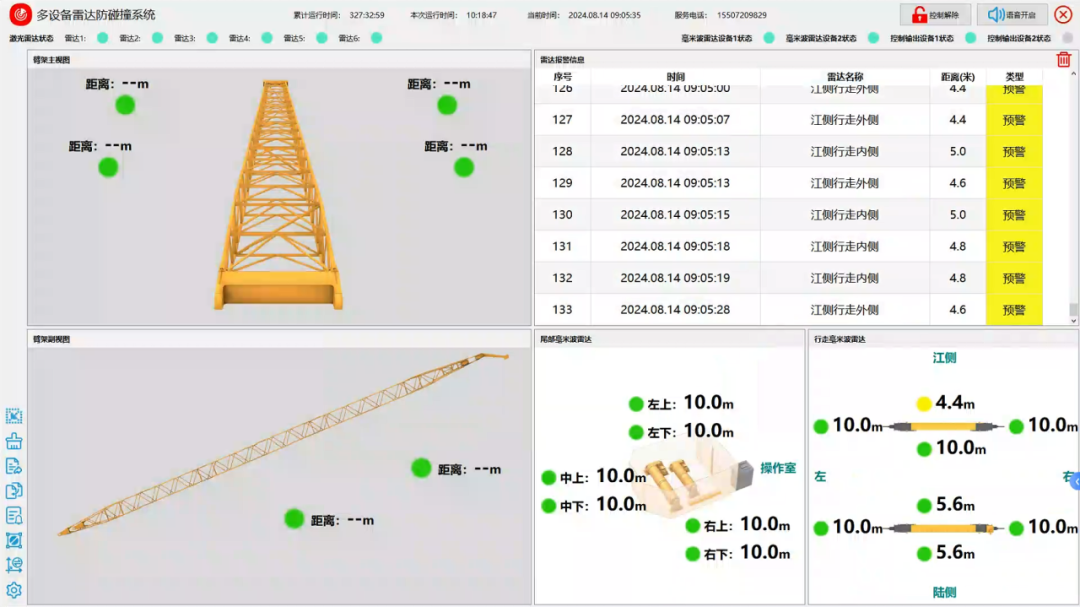This screenshot has height=607, width=1080.
Task: Open the settings gear icon in the left sidebar
Action: (x=12, y=590)
